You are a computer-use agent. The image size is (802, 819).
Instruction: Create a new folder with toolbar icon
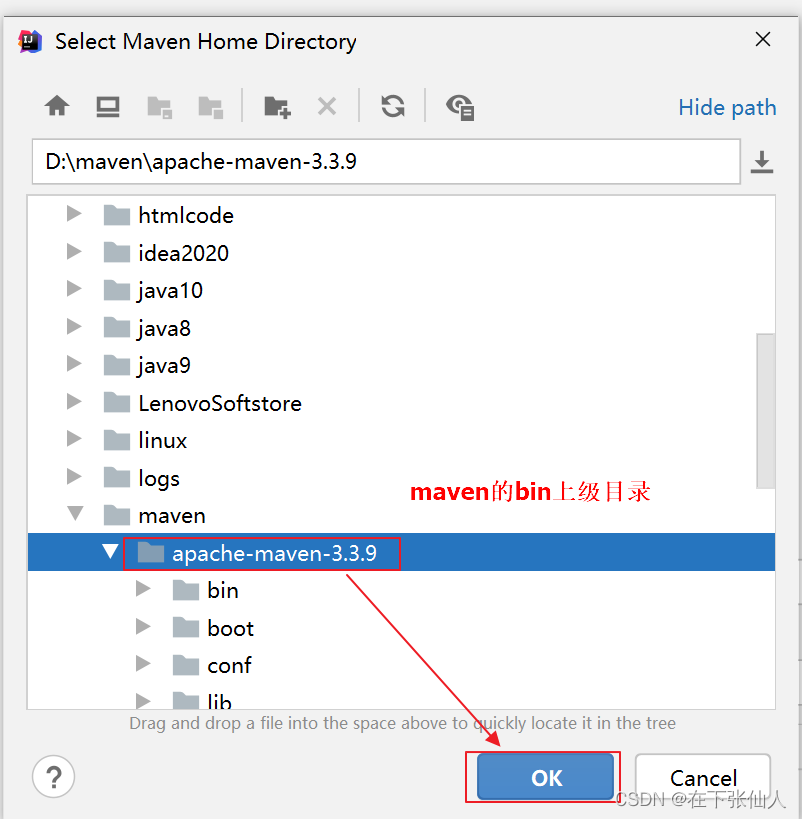(x=277, y=108)
